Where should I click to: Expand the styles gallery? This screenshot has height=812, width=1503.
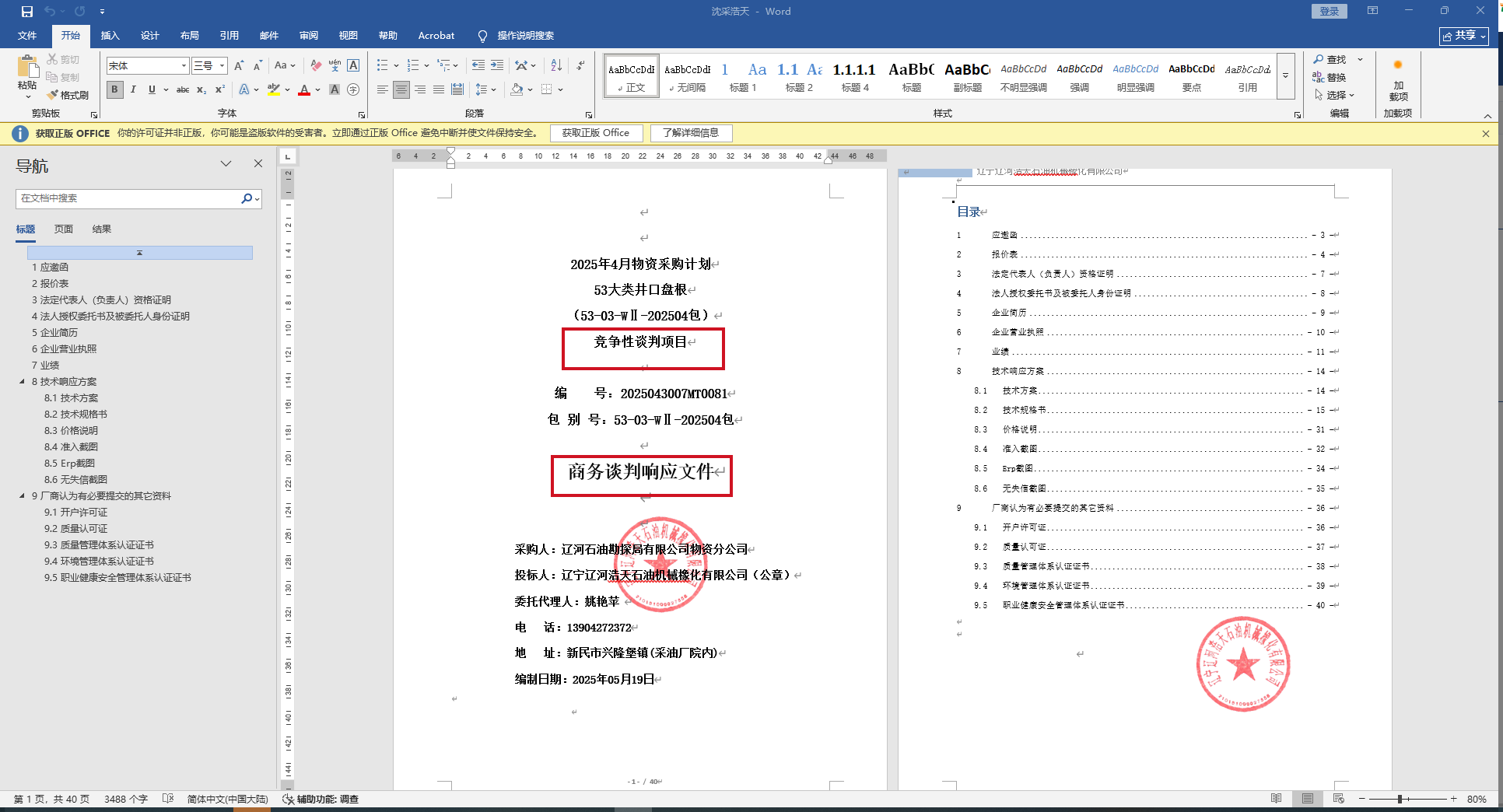pos(1285,75)
